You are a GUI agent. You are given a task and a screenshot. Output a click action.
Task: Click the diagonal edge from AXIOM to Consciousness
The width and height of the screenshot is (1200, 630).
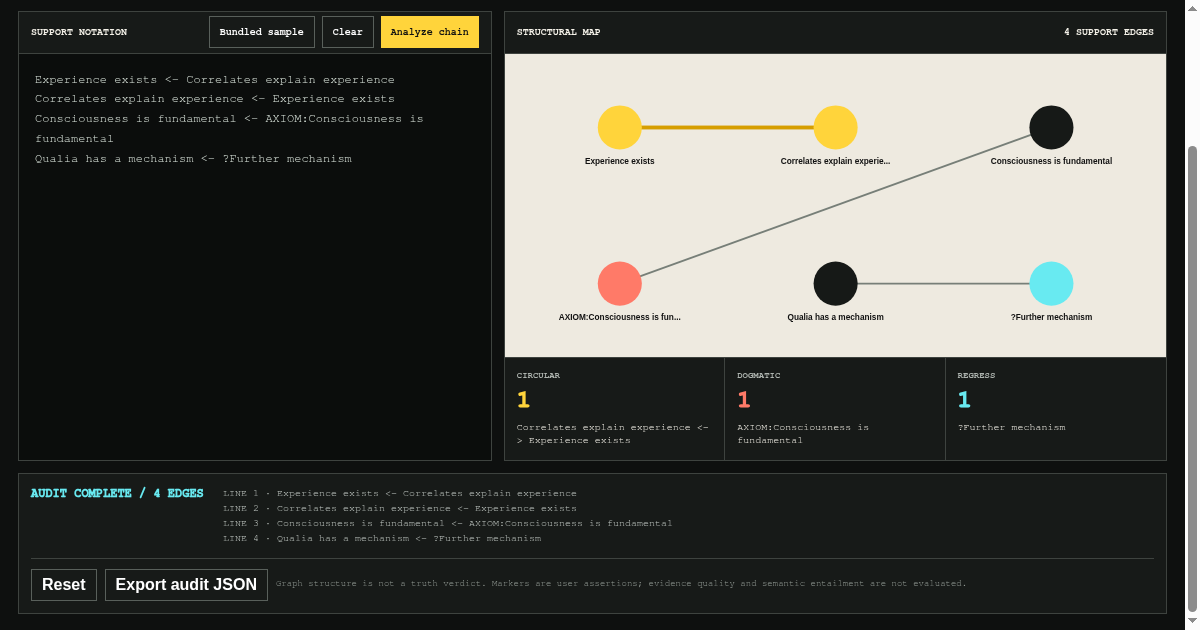tap(836, 206)
